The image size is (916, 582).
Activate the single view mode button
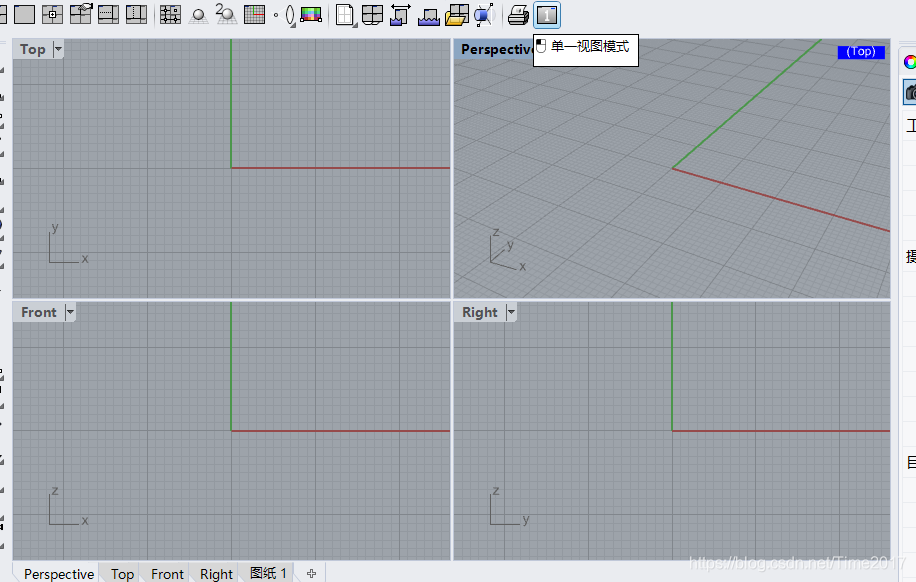pos(547,15)
